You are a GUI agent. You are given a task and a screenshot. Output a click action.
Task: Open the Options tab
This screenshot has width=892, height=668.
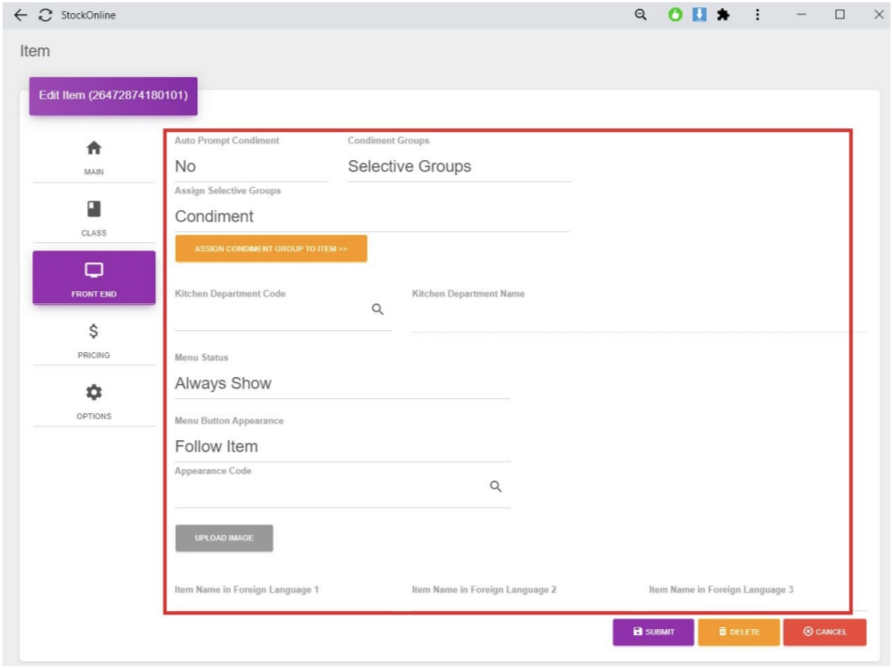tap(94, 401)
